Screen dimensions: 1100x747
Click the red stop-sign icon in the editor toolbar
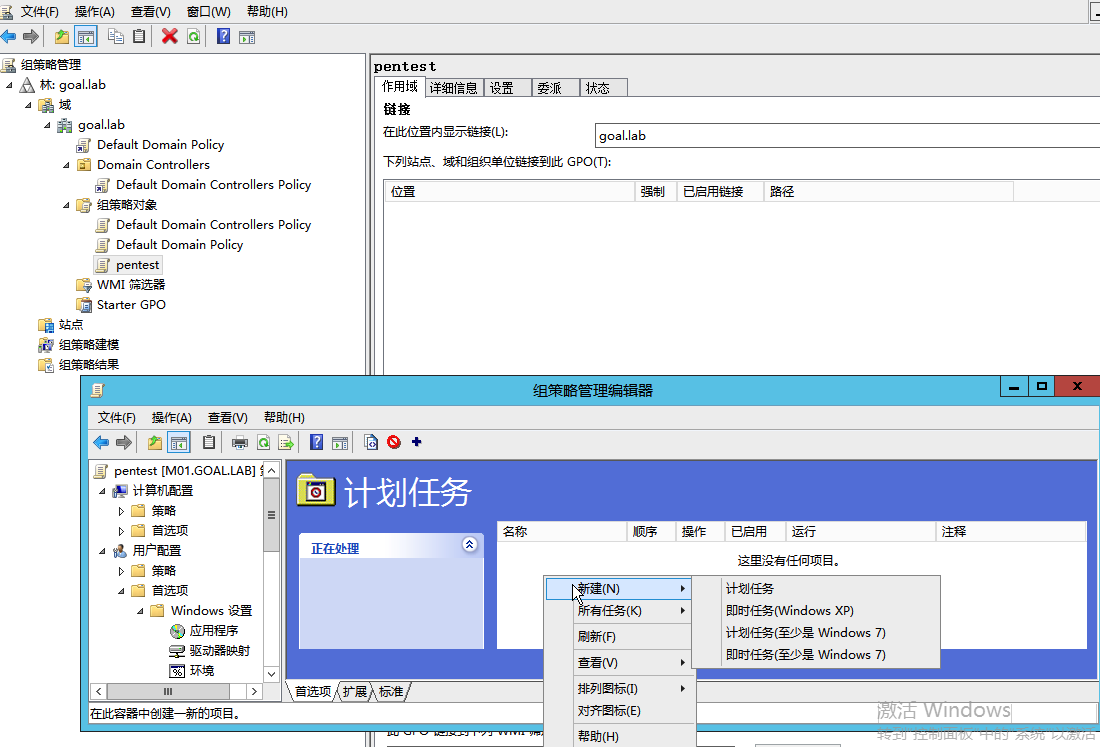394,442
